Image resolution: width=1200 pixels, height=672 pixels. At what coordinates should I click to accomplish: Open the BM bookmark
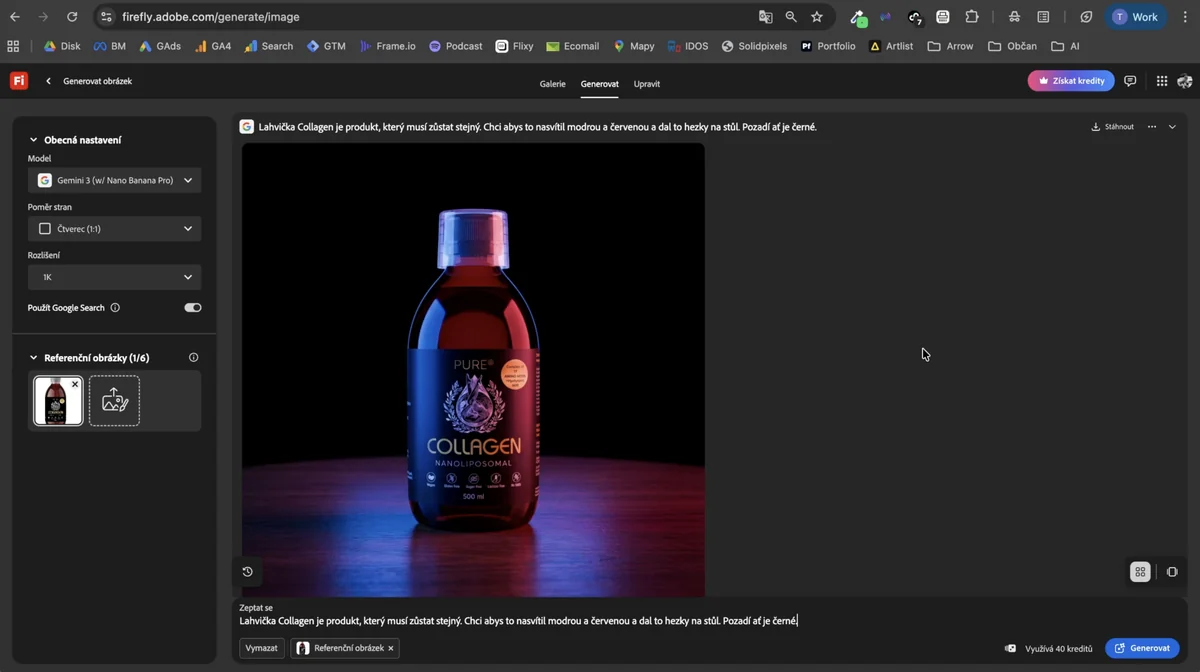(109, 46)
